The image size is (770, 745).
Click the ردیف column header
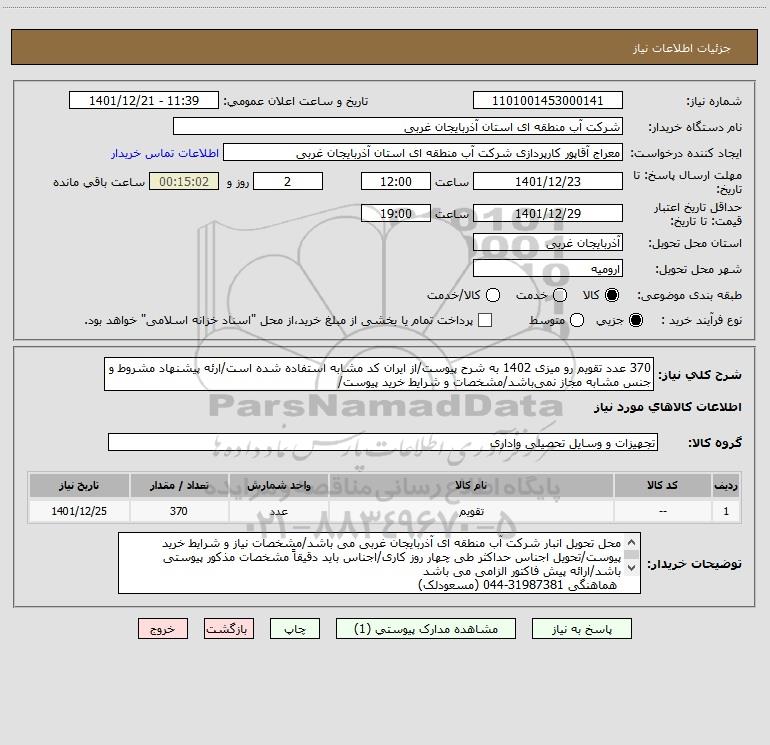coord(726,485)
